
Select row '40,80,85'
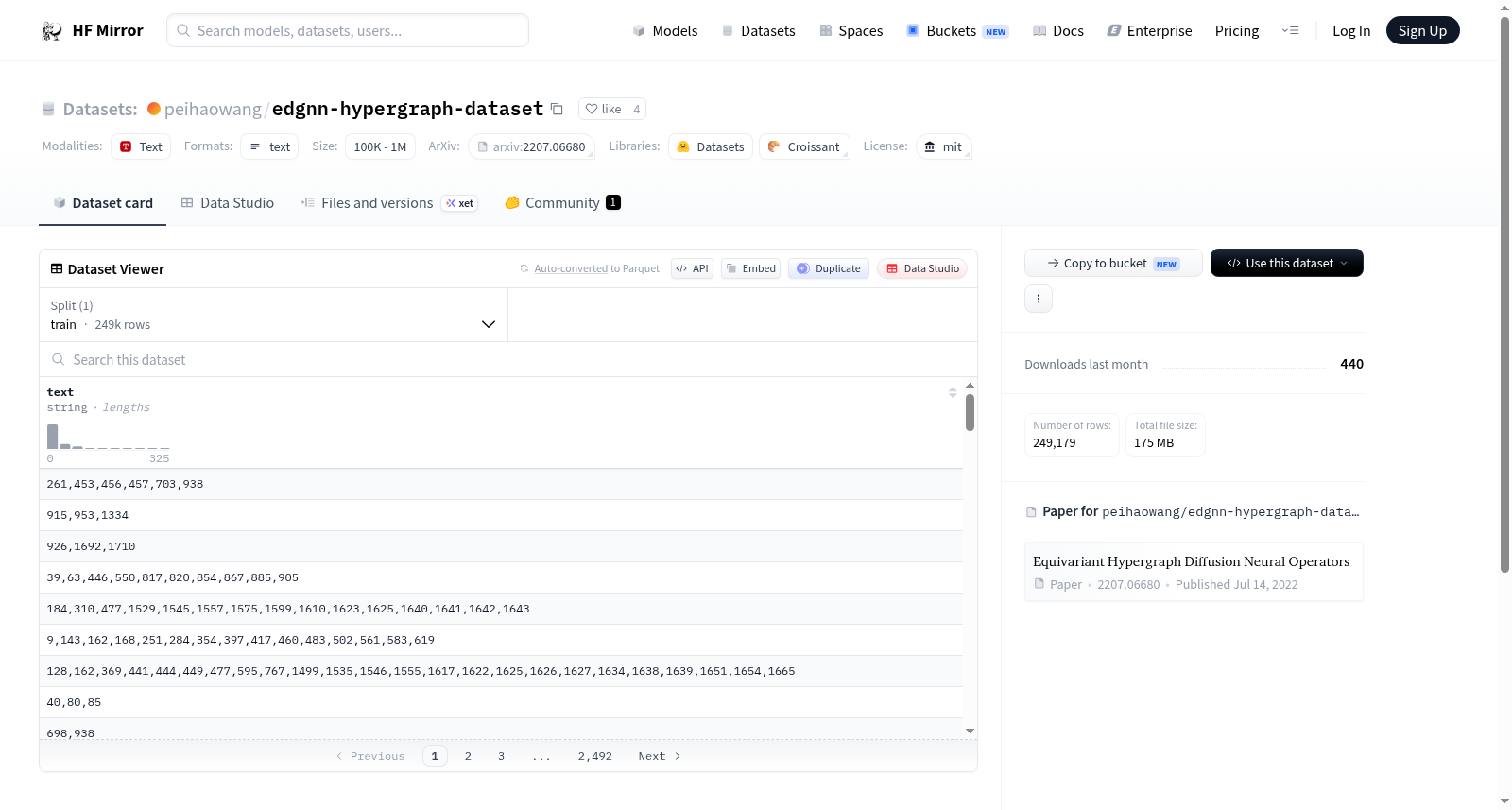[x=501, y=702]
